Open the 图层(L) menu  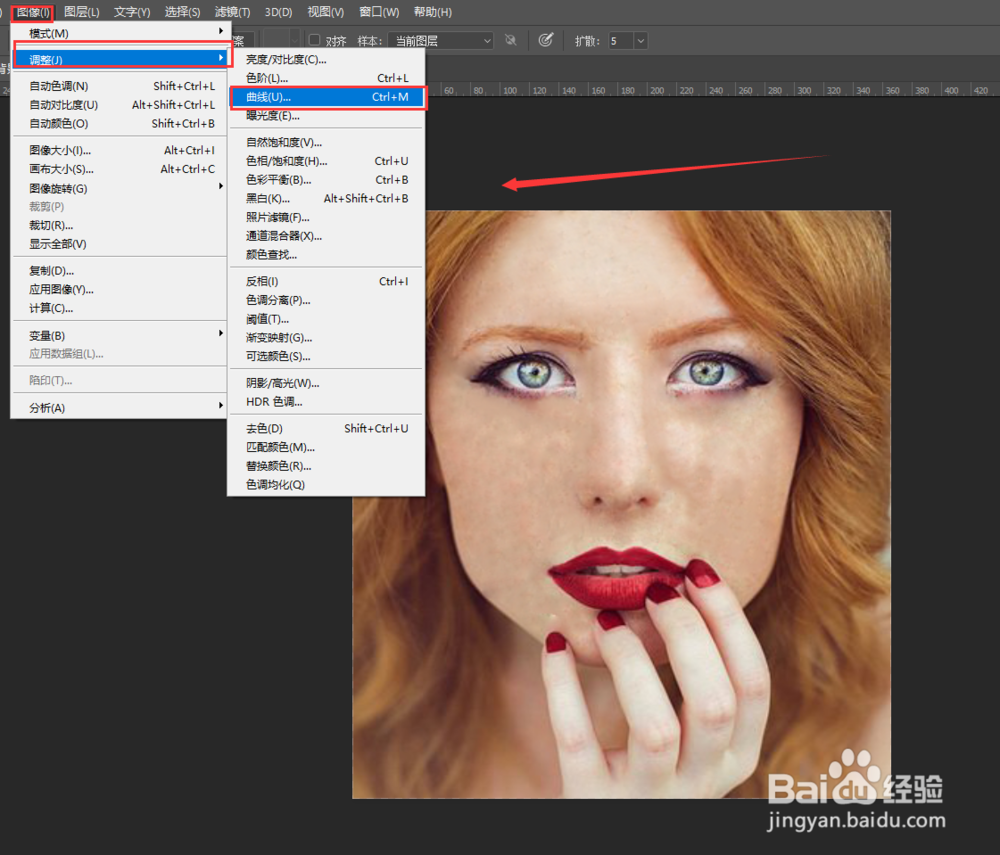82,12
